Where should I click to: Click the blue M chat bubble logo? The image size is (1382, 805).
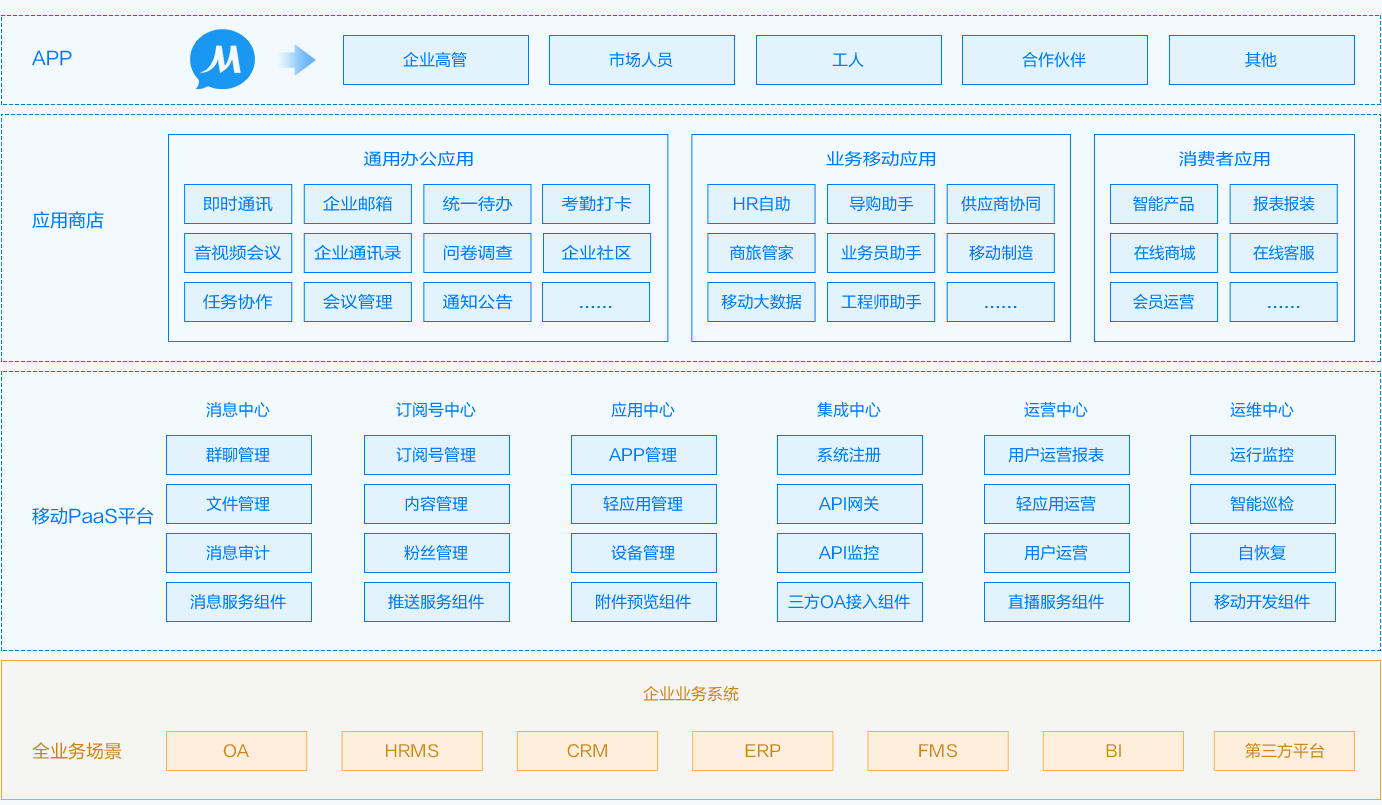[x=222, y=59]
